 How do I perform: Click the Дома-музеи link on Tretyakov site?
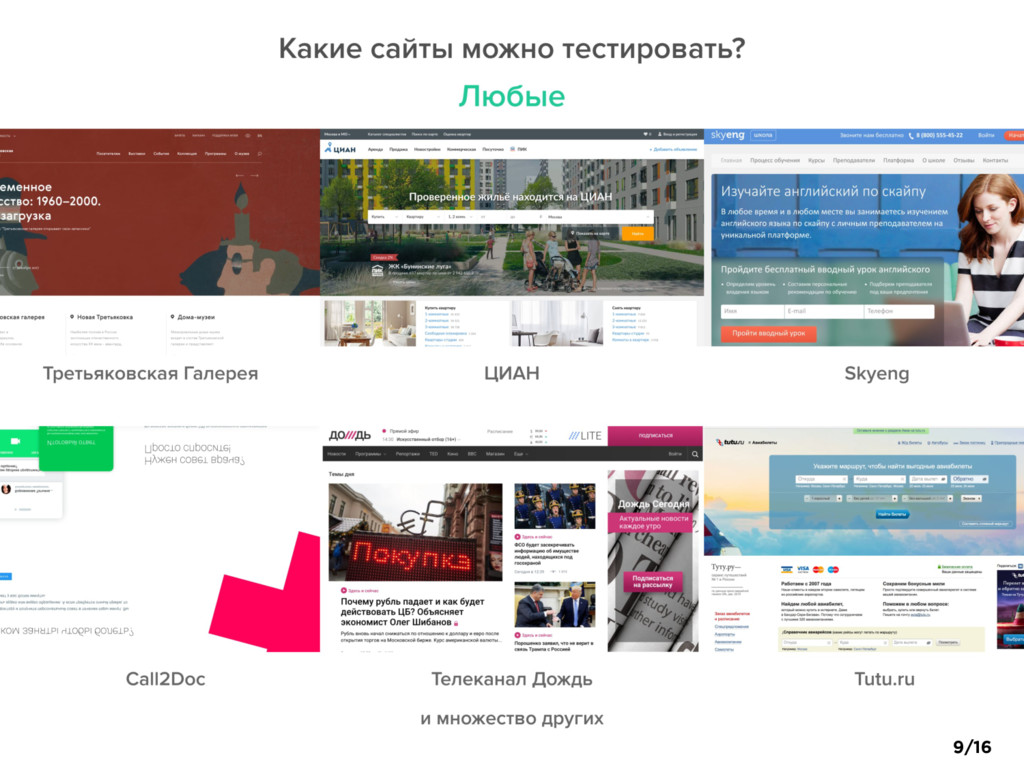(196, 317)
